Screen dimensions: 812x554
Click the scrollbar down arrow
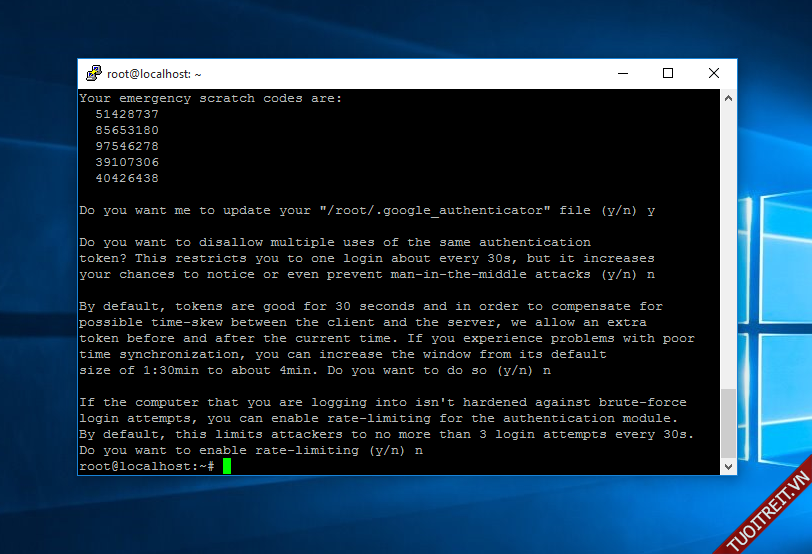point(728,467)
